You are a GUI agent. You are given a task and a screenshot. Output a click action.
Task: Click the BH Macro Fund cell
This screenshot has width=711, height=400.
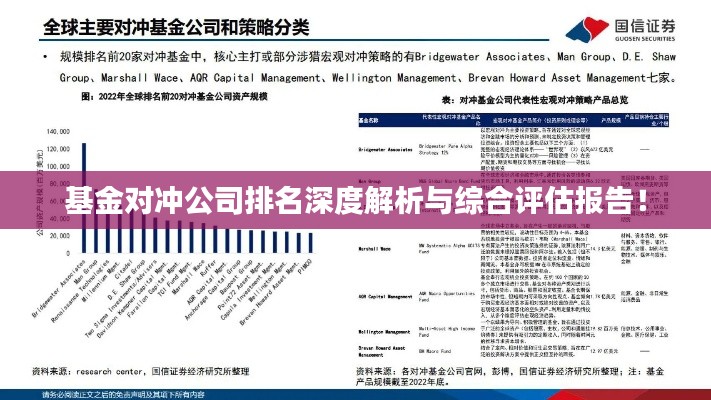(434, 351)
